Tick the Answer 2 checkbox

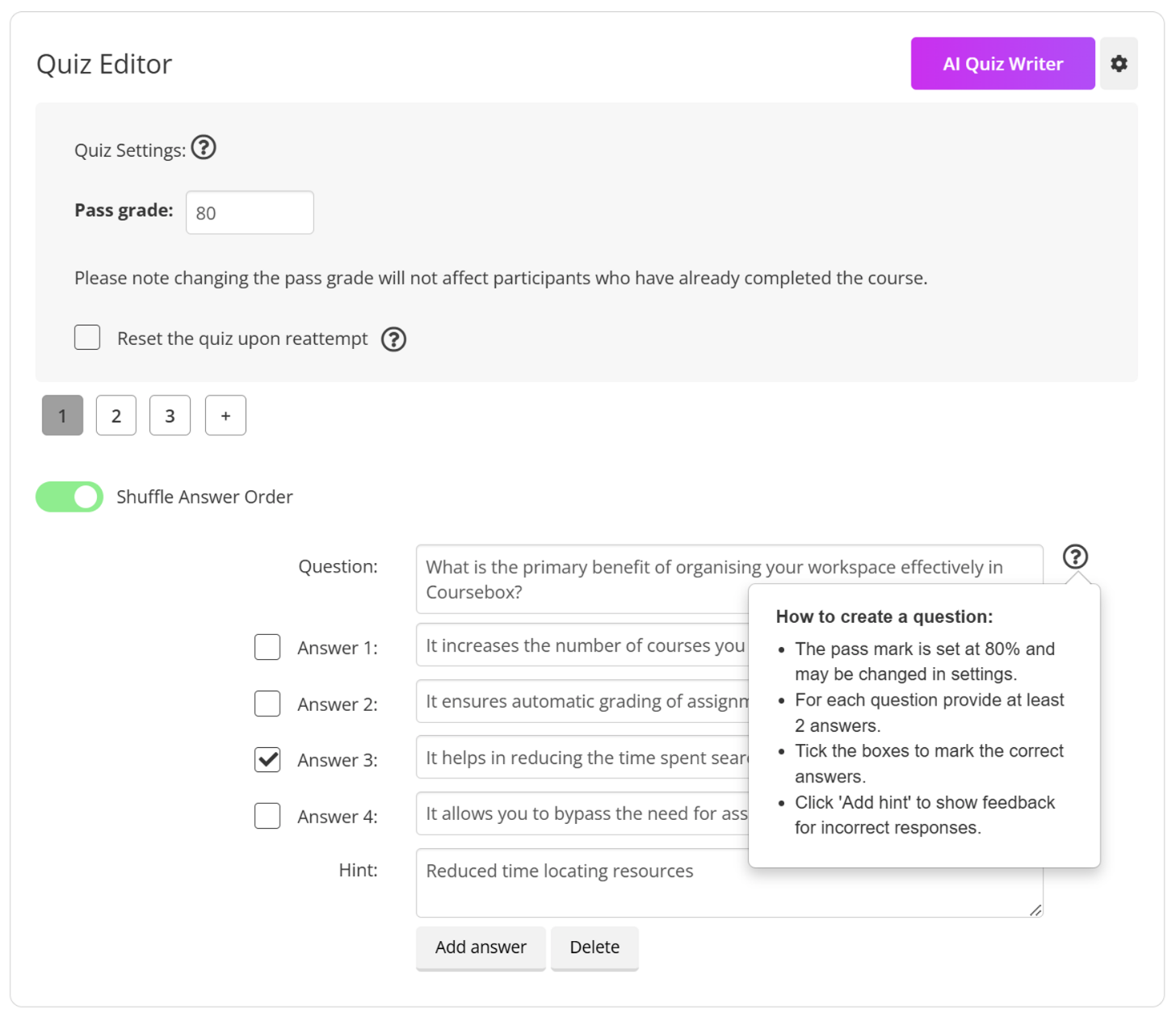(267, 704)
